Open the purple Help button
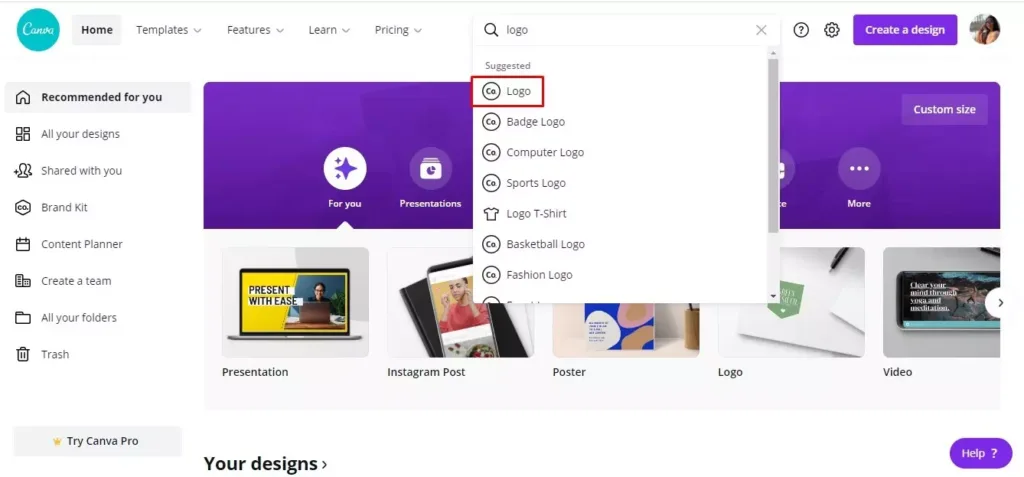The height and width of the screenshot is (477, 1024). [981, 453]
